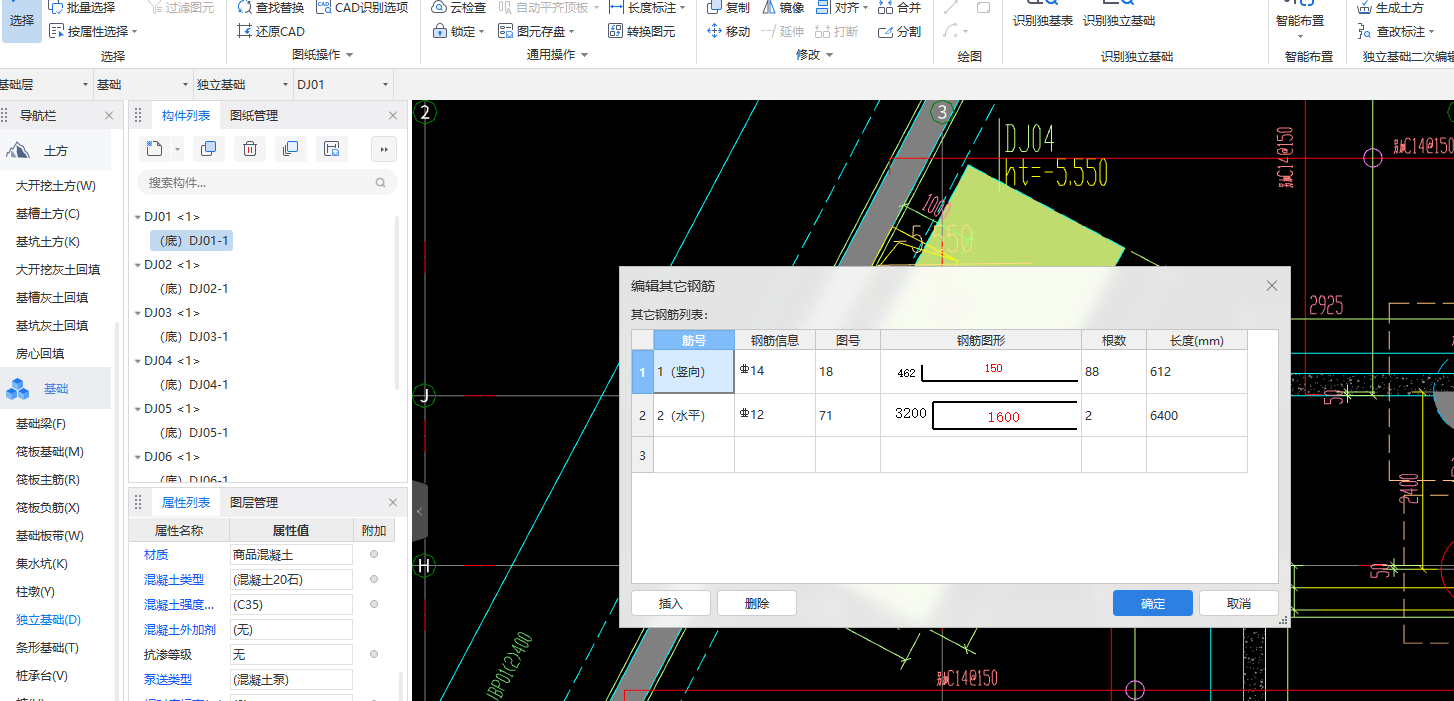Click 识别独基表 button

tap(1043, 14)
